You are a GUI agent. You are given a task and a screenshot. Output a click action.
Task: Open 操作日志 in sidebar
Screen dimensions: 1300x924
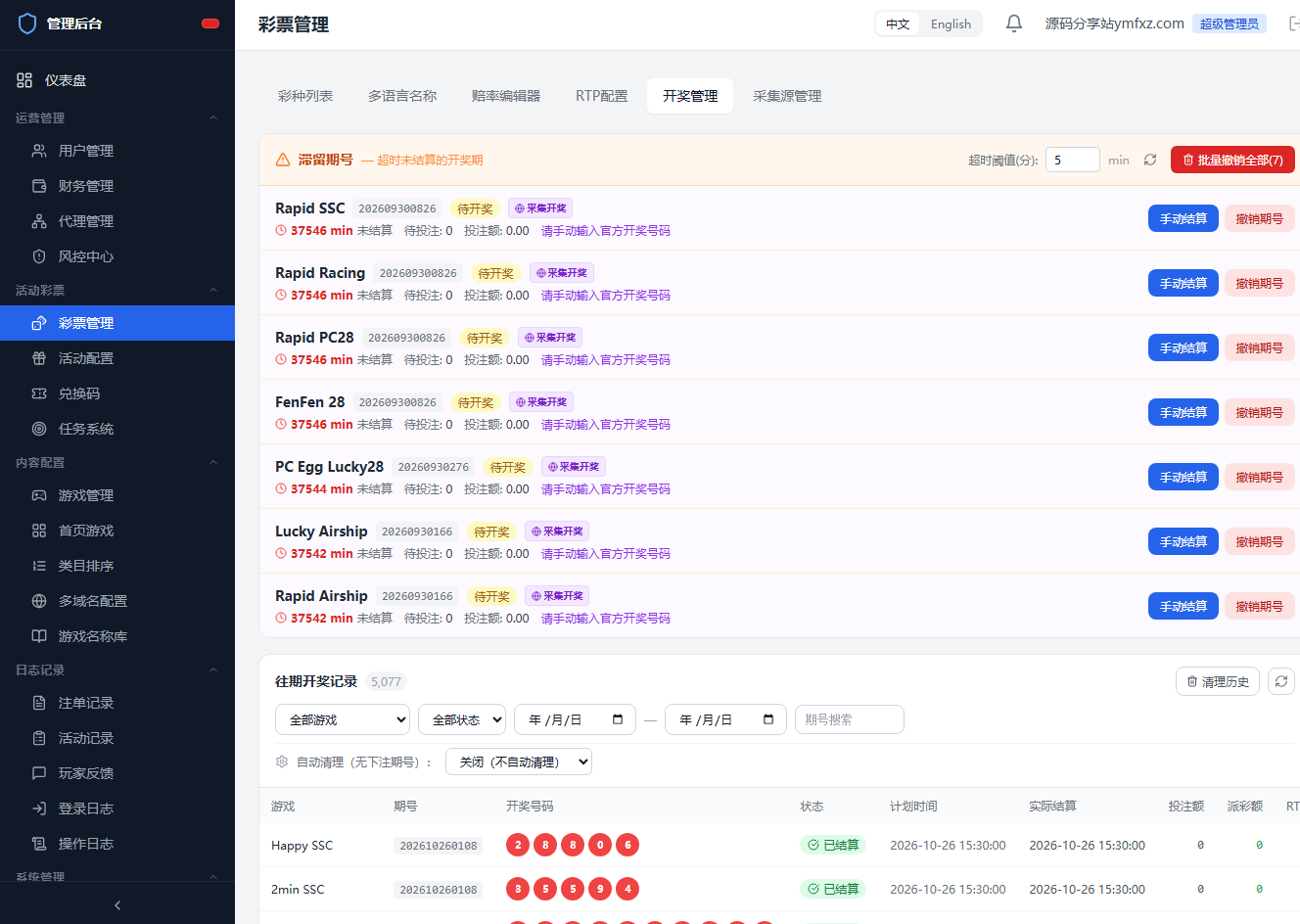[x=117, y=844]
